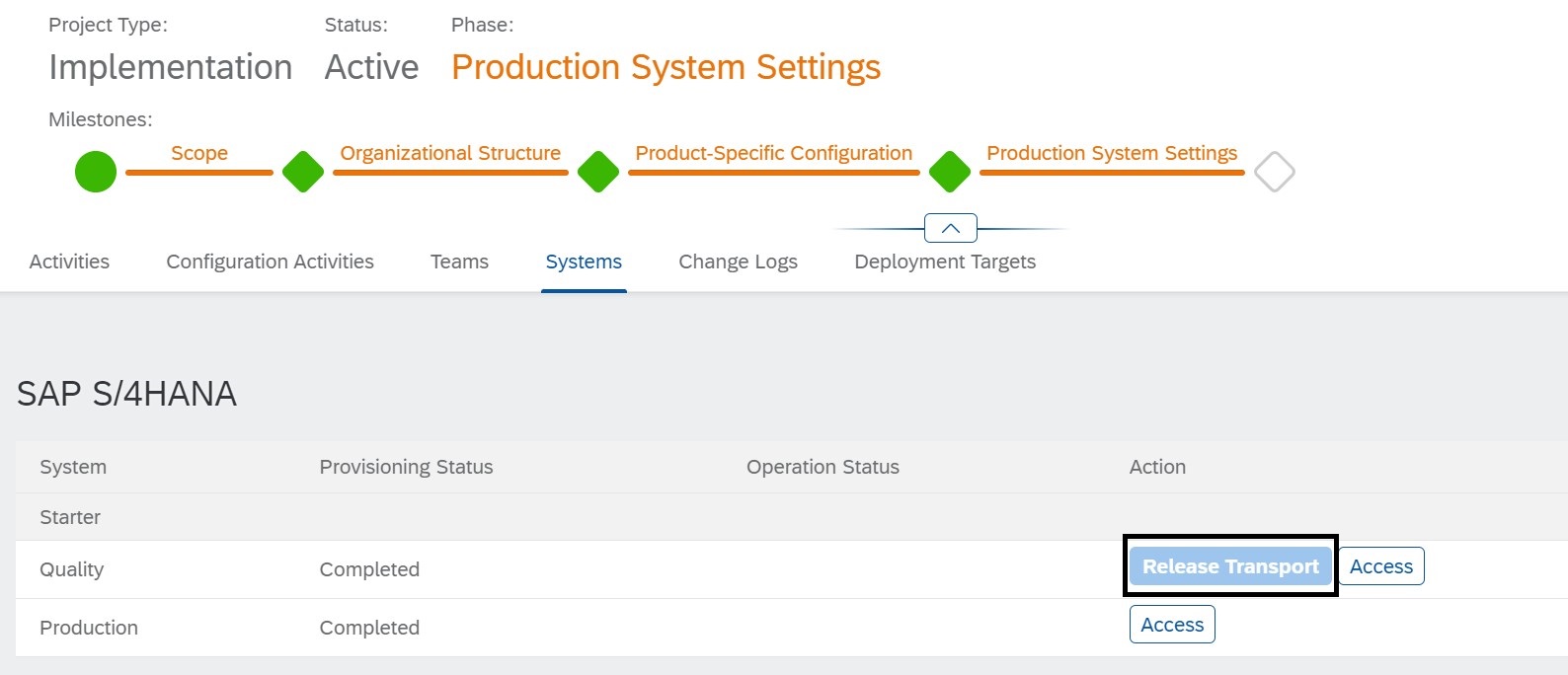Click Access for the Quality system
1568x675 pixels.
[1381, 566]
